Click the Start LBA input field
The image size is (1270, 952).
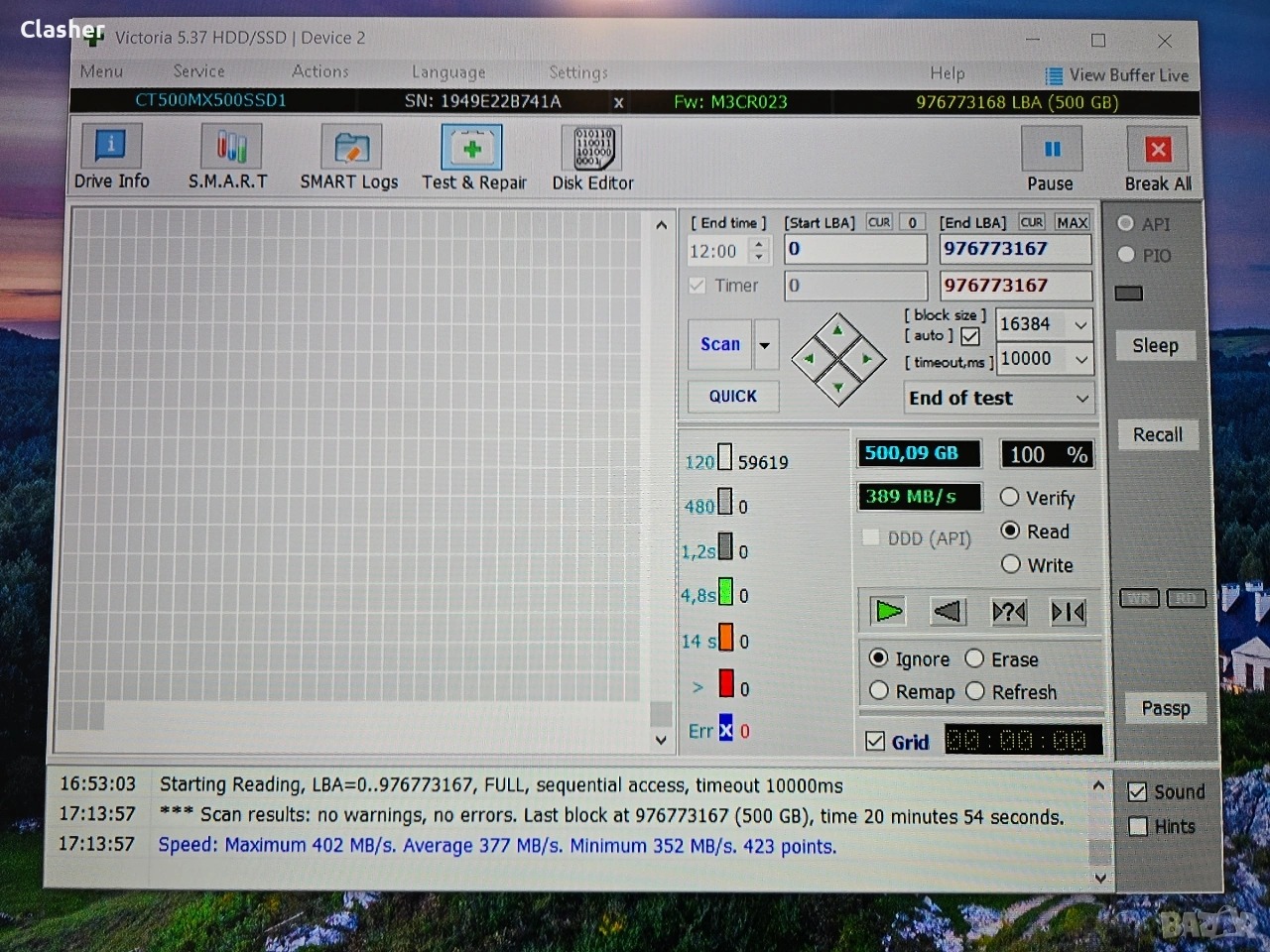pos(855,249)
